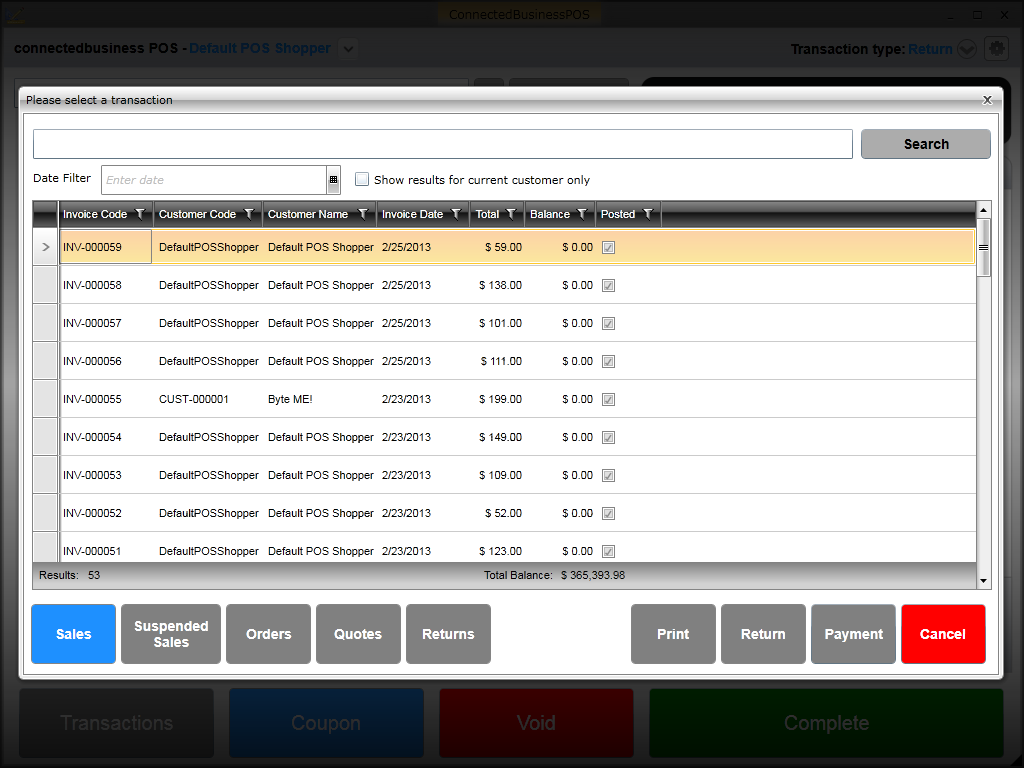Open the Invoice Date filter funnel
This screenshot has height=768, width=1024.
pos(456,214)
